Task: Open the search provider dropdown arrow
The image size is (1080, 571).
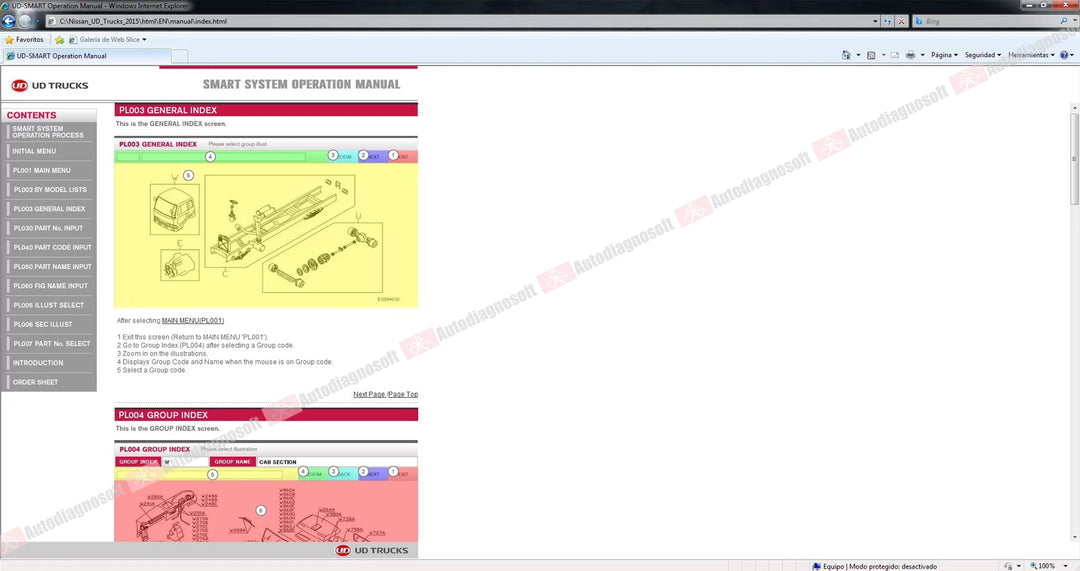Action: pos(1073,21)
